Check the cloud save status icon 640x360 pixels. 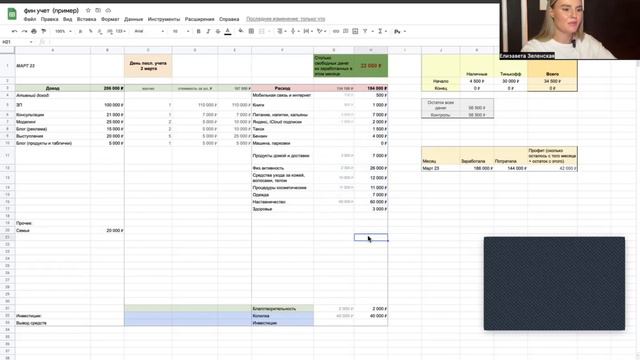108,10
